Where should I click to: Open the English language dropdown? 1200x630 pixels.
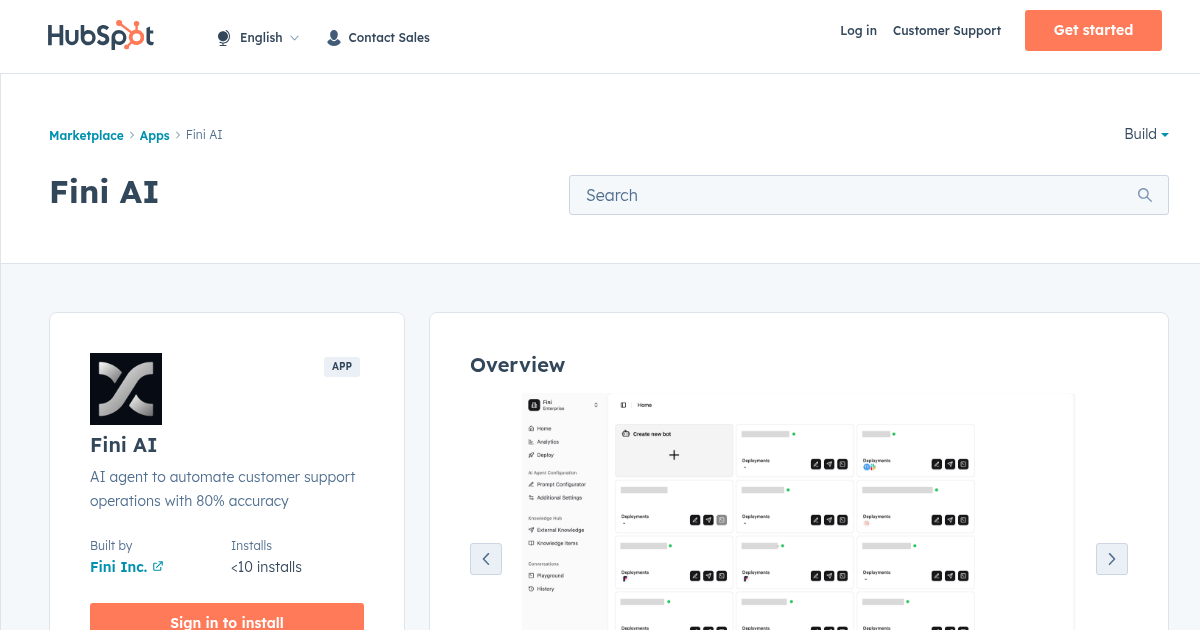(261, 37)
